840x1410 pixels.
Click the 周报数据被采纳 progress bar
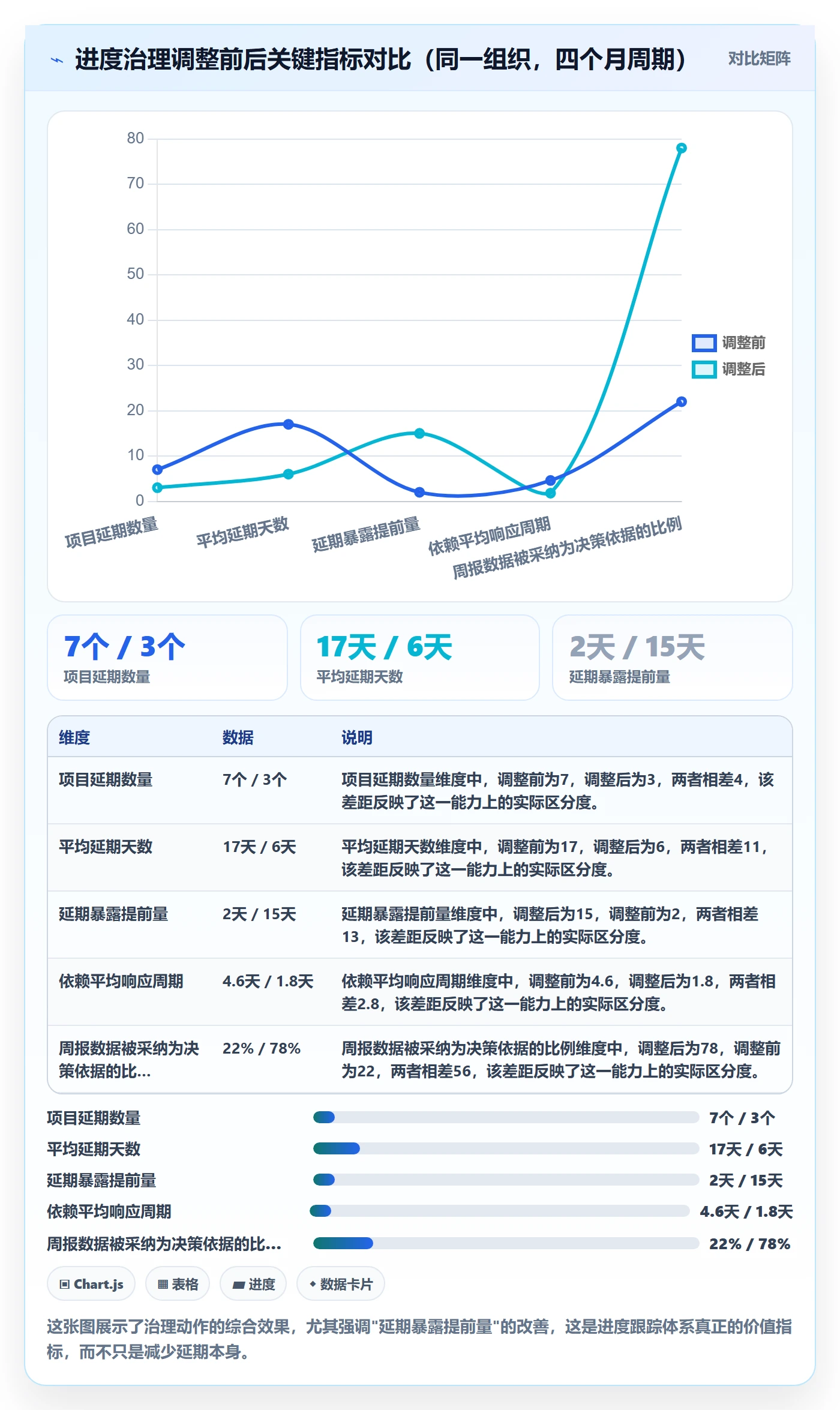(x=506, y=1243)
